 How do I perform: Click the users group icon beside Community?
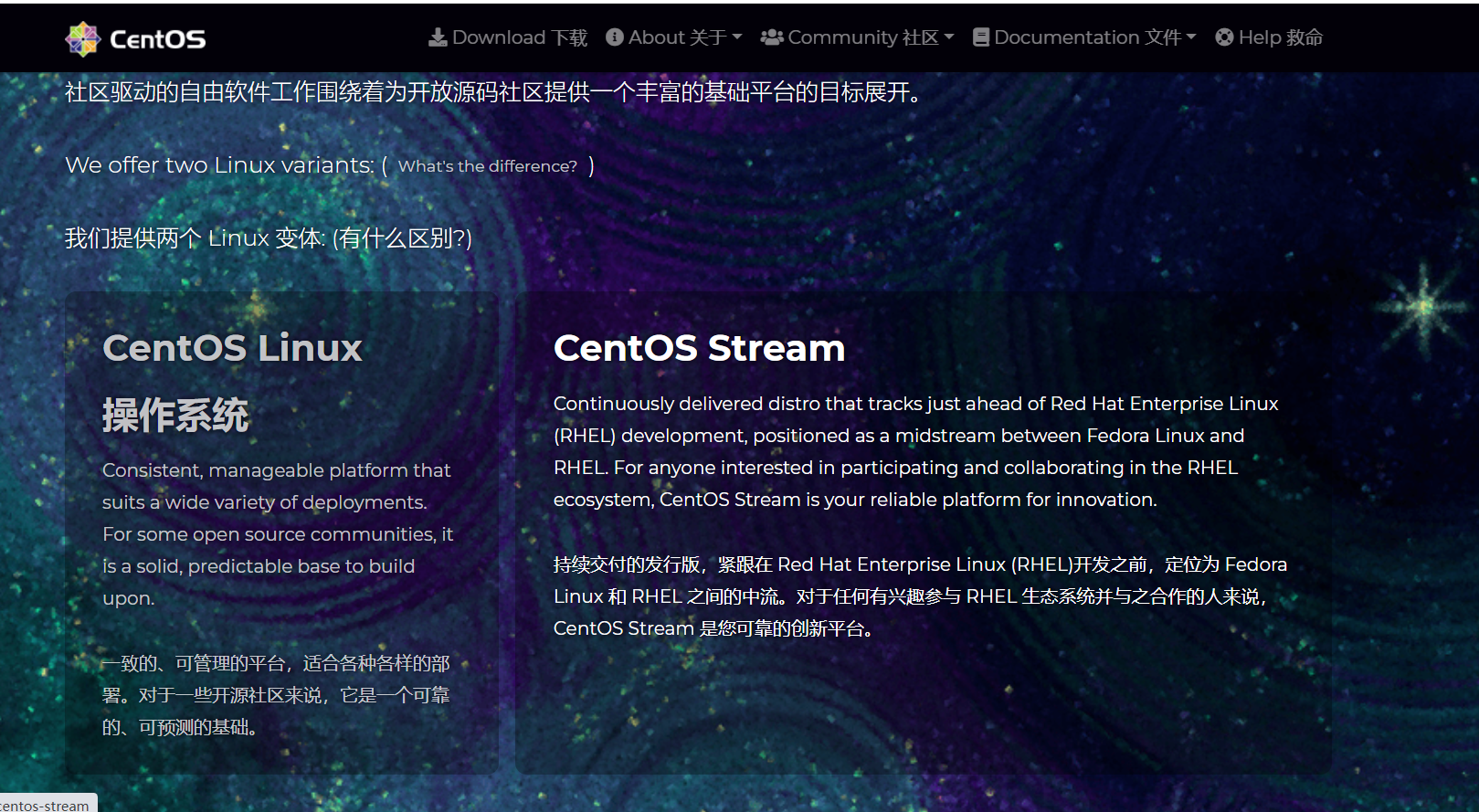(772, 37)
